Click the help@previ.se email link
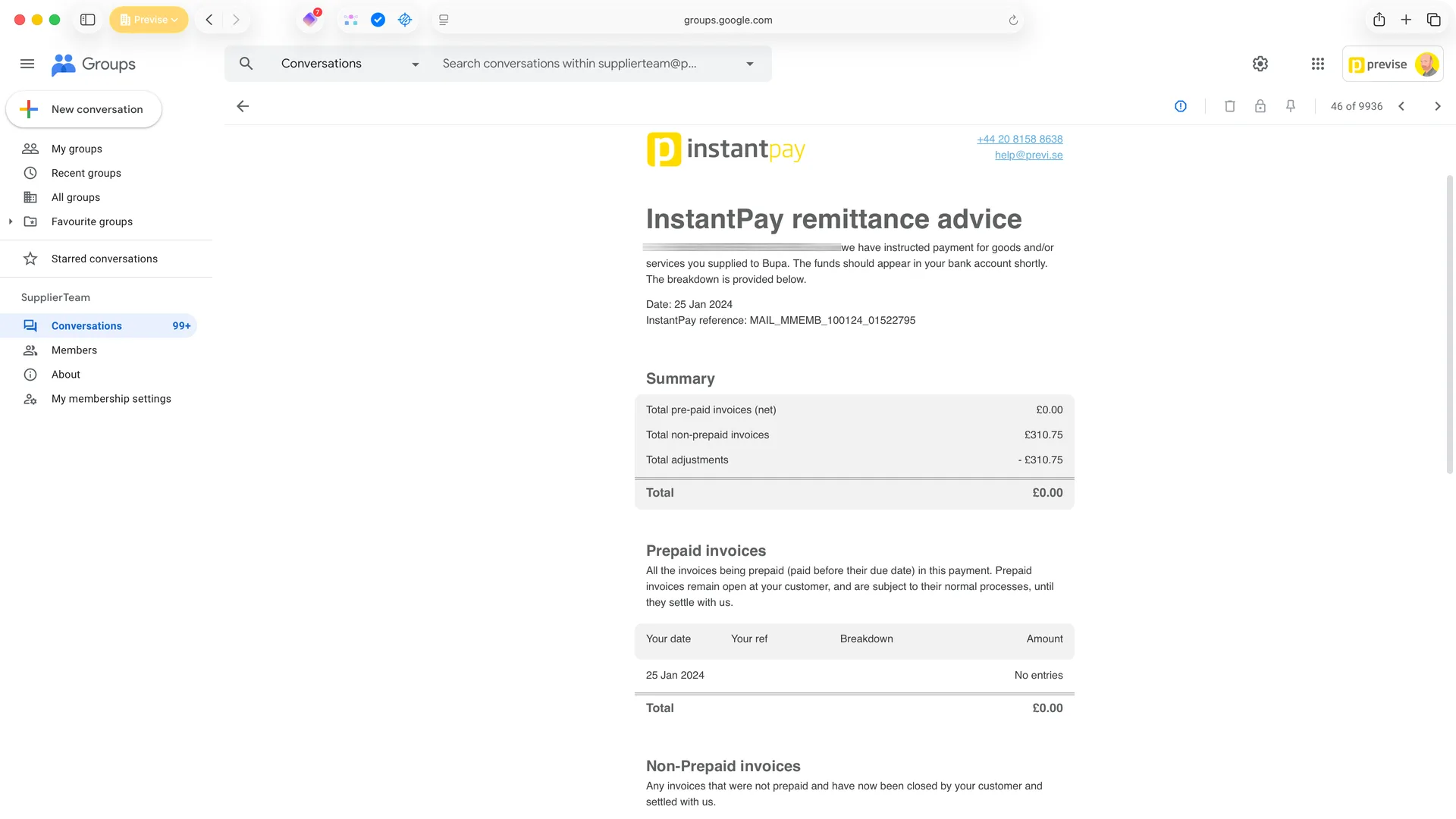 pos(1028,155)
